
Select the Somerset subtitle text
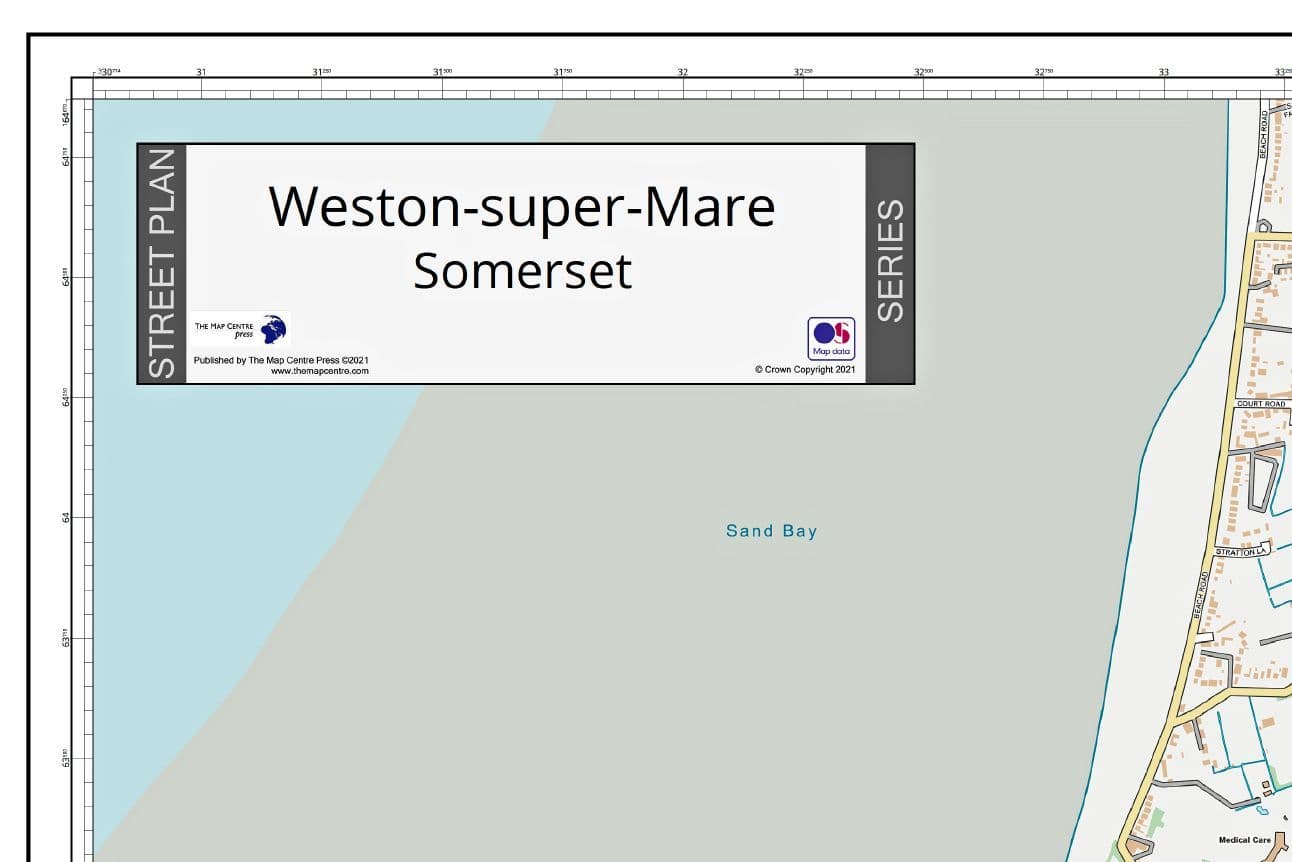(x=523, y=270)
